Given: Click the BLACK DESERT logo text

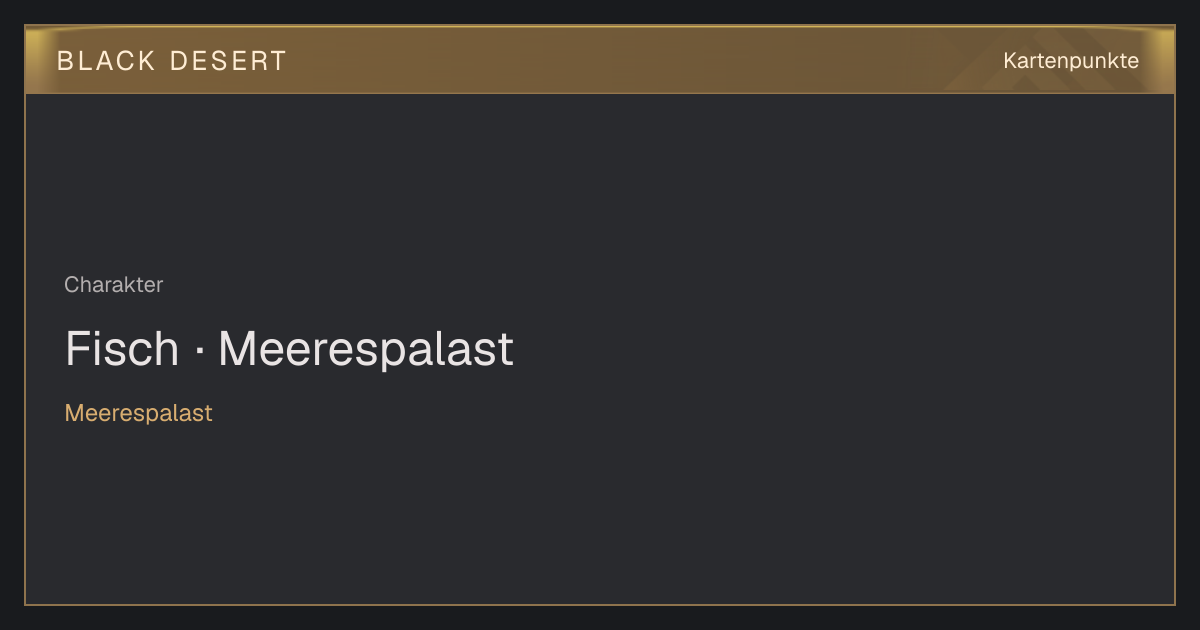Looking at the screenshot, I should pos(171,61).
